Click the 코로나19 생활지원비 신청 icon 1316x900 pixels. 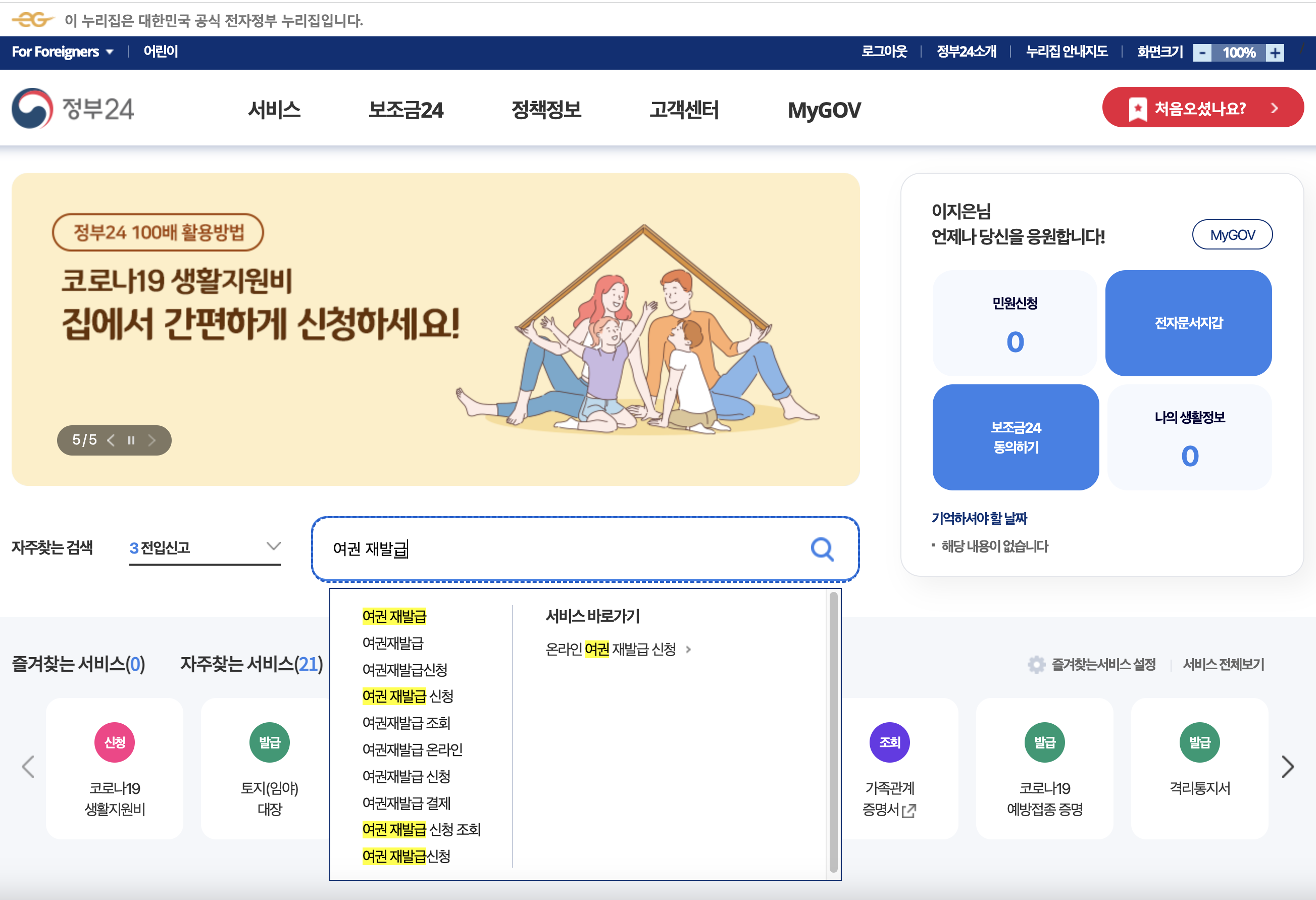coord(115,742)
